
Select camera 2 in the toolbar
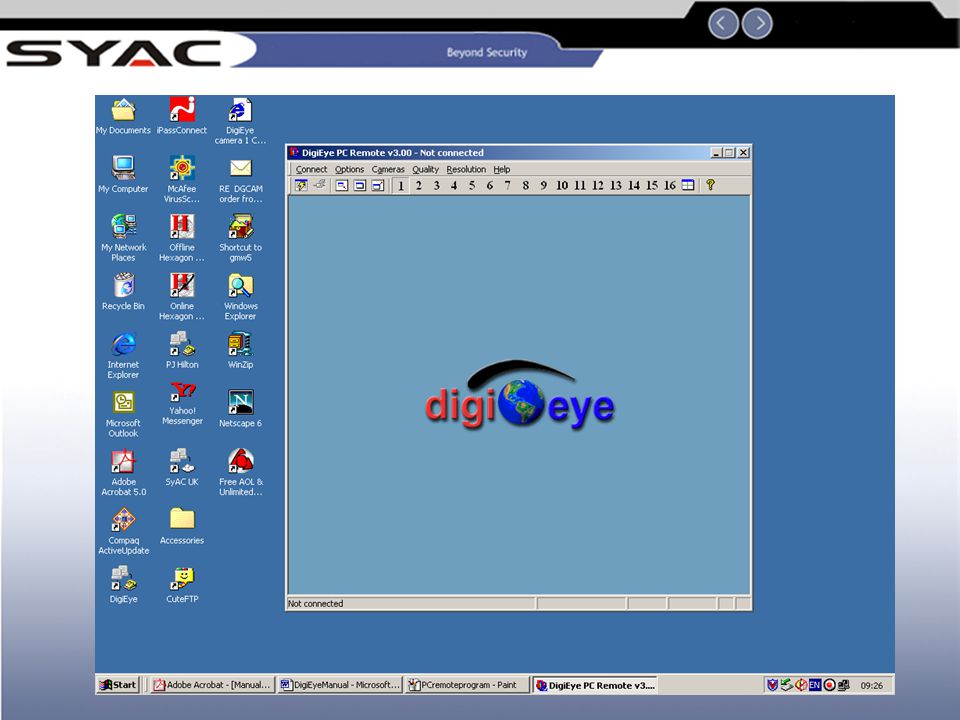419,185
